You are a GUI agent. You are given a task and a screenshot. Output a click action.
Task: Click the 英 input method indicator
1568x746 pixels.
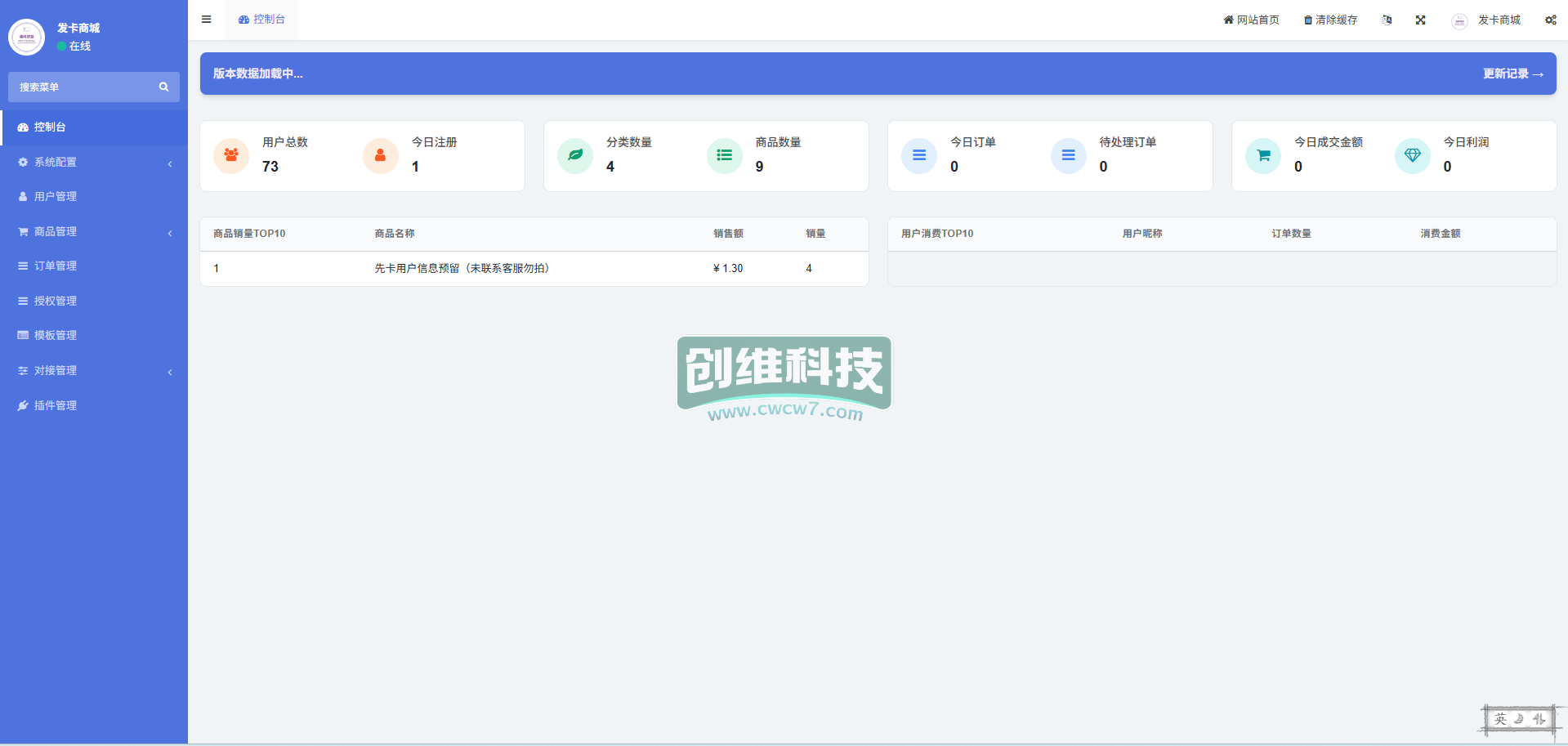[x=1500, y=719]
